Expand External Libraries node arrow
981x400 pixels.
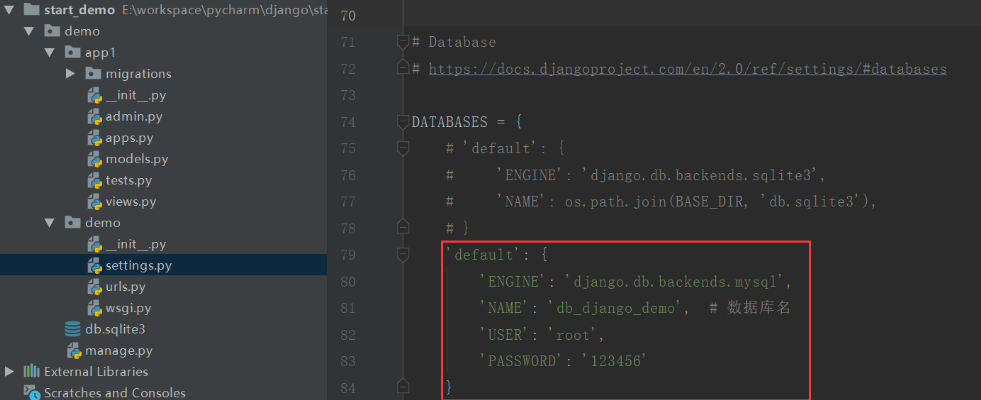(9, 372)
